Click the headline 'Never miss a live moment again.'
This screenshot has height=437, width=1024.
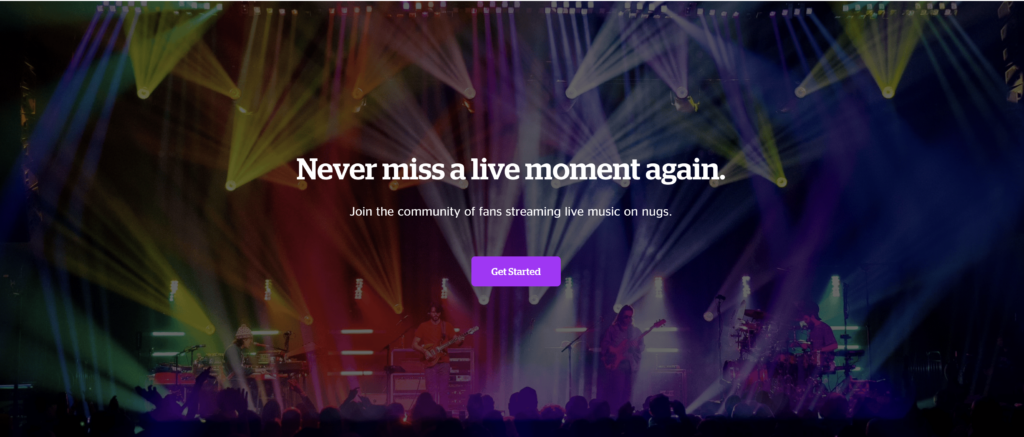coord(511,170)
